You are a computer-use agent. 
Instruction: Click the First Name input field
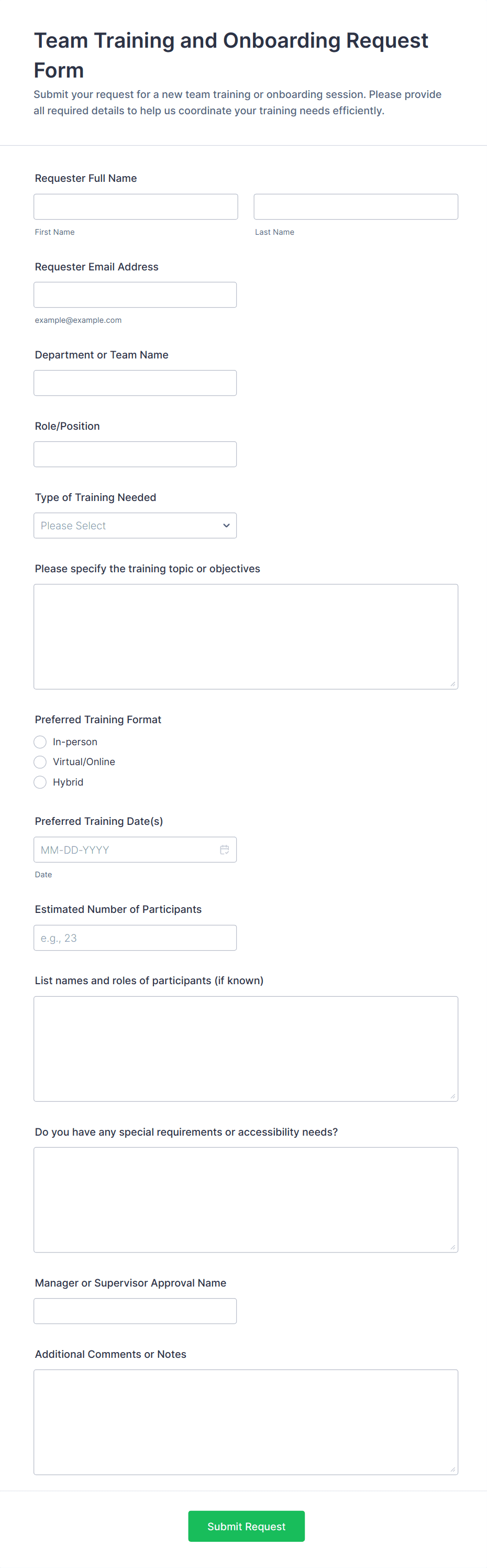[x=136, y=206]
